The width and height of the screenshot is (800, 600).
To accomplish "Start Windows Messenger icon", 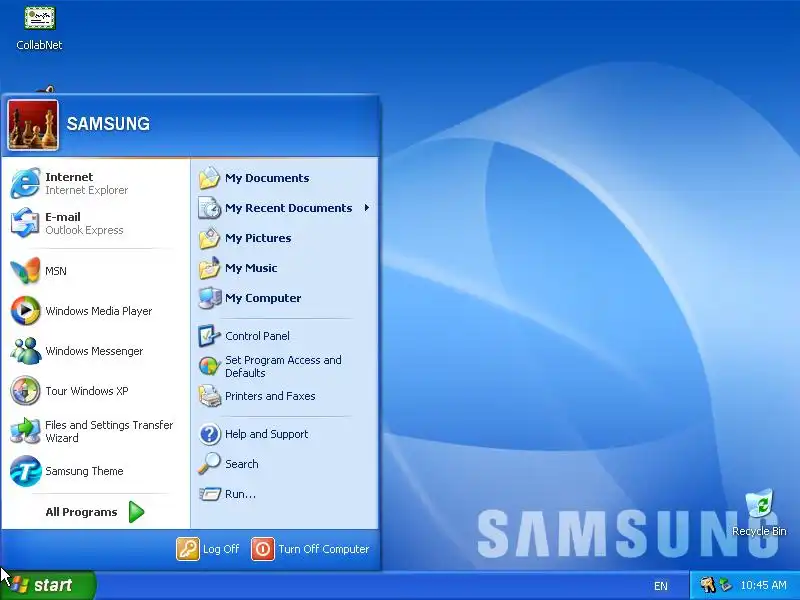I will [x=25, y=351].
